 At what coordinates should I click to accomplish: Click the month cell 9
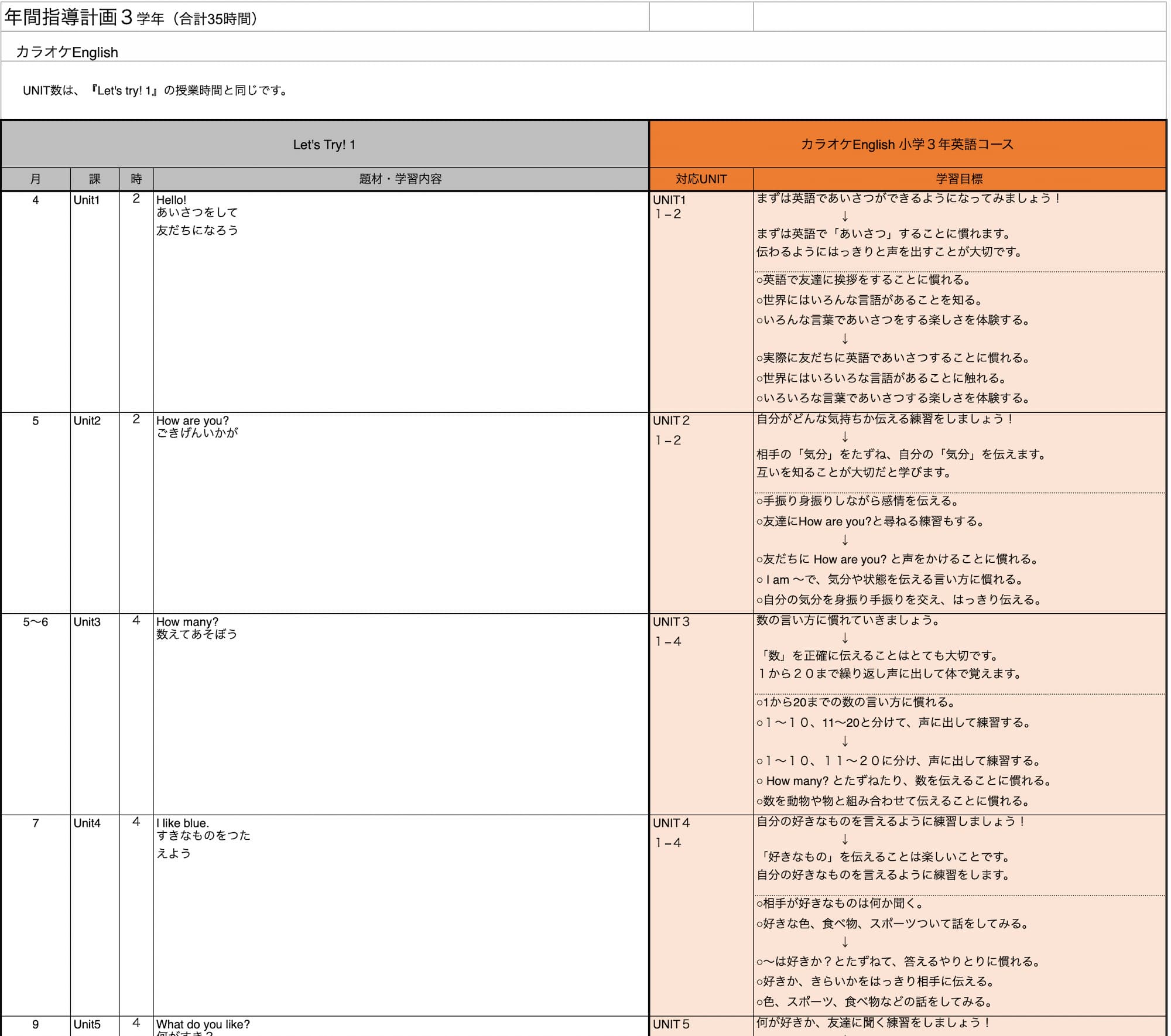coord(36,1027)
